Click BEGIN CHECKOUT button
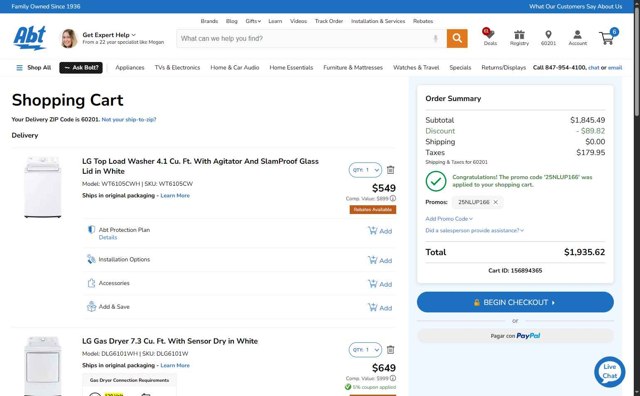The height and width of the screenshot is (396, 640). (x=515, y=303)
